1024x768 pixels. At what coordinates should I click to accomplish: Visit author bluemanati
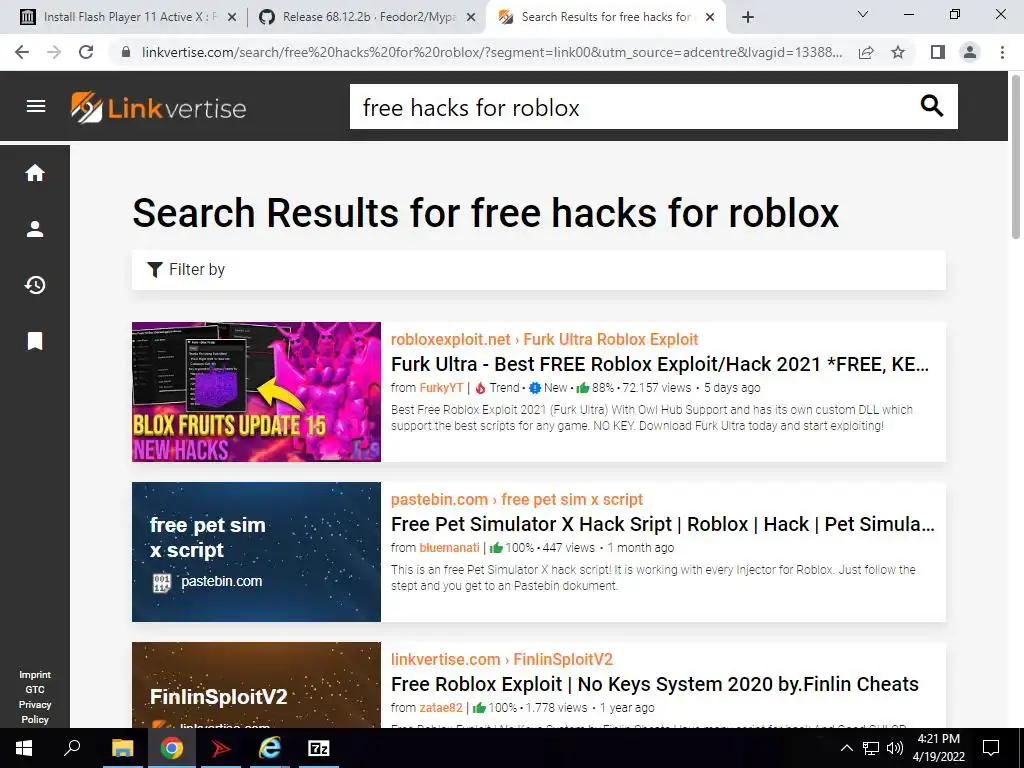[x=449, y=548]
